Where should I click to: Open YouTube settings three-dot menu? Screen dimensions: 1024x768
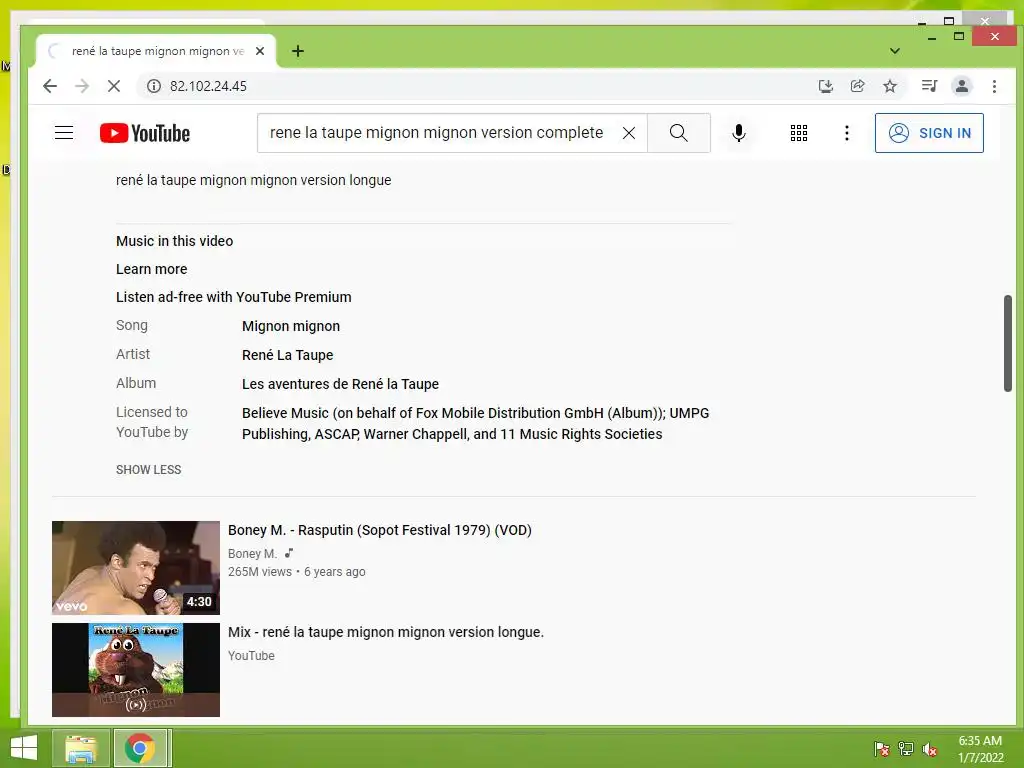tap(846, 133)
